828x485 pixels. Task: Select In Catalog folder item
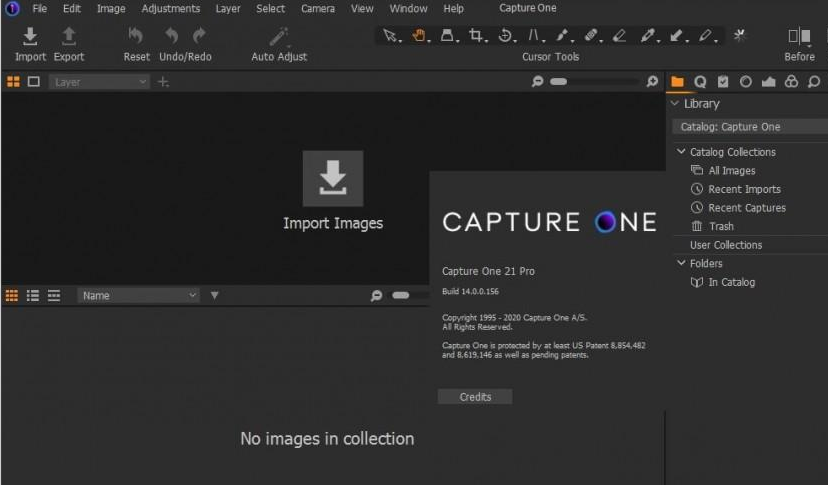coord(731,282)
